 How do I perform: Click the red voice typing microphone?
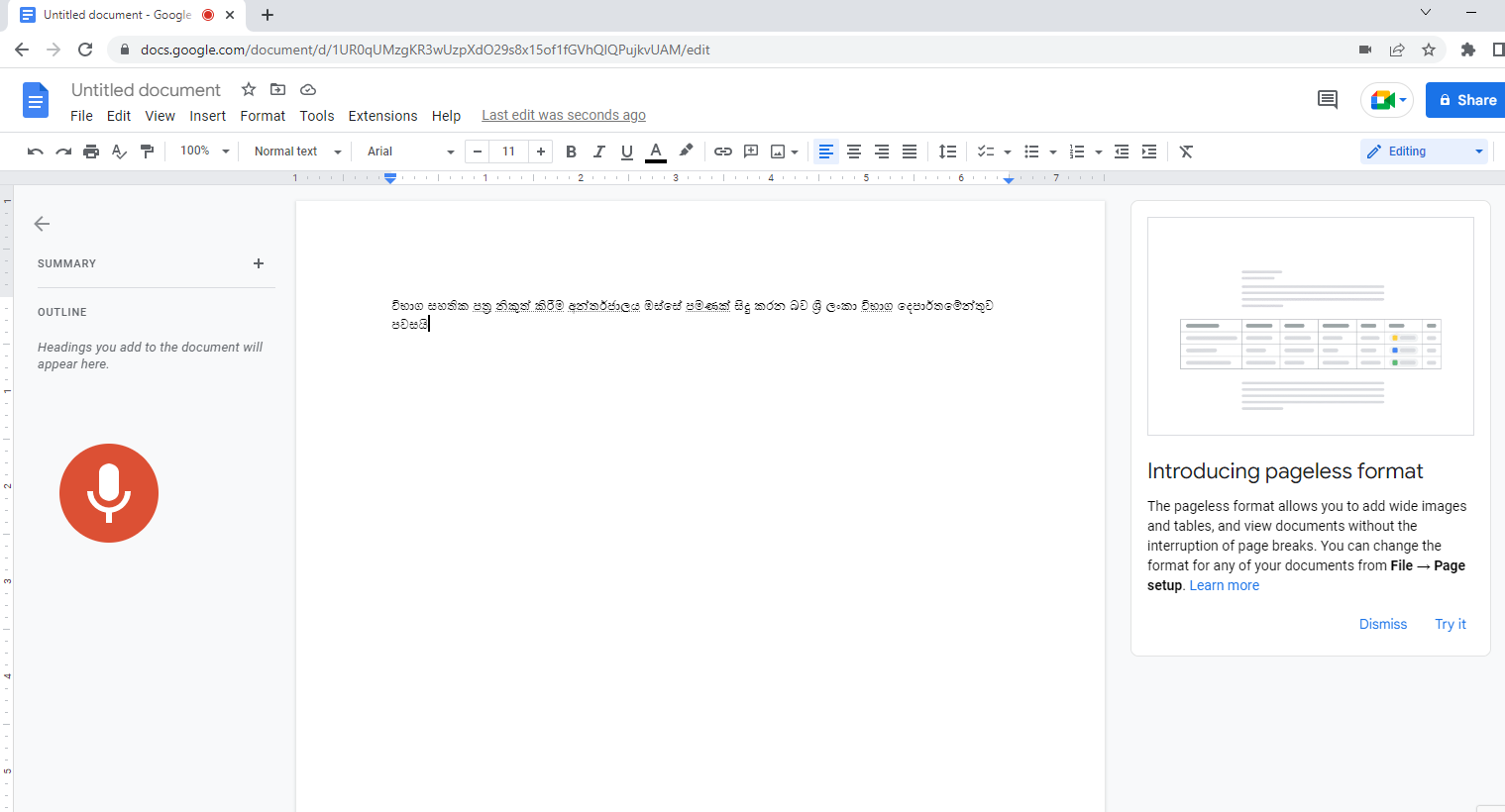[x=109, y=493]
